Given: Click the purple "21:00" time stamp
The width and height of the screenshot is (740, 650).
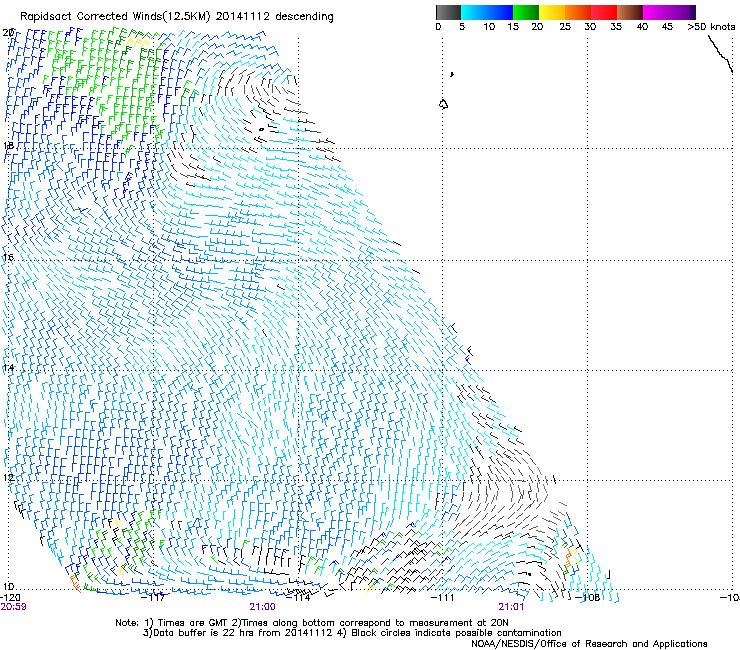Looking at the screenshot, I should [262, 607].
